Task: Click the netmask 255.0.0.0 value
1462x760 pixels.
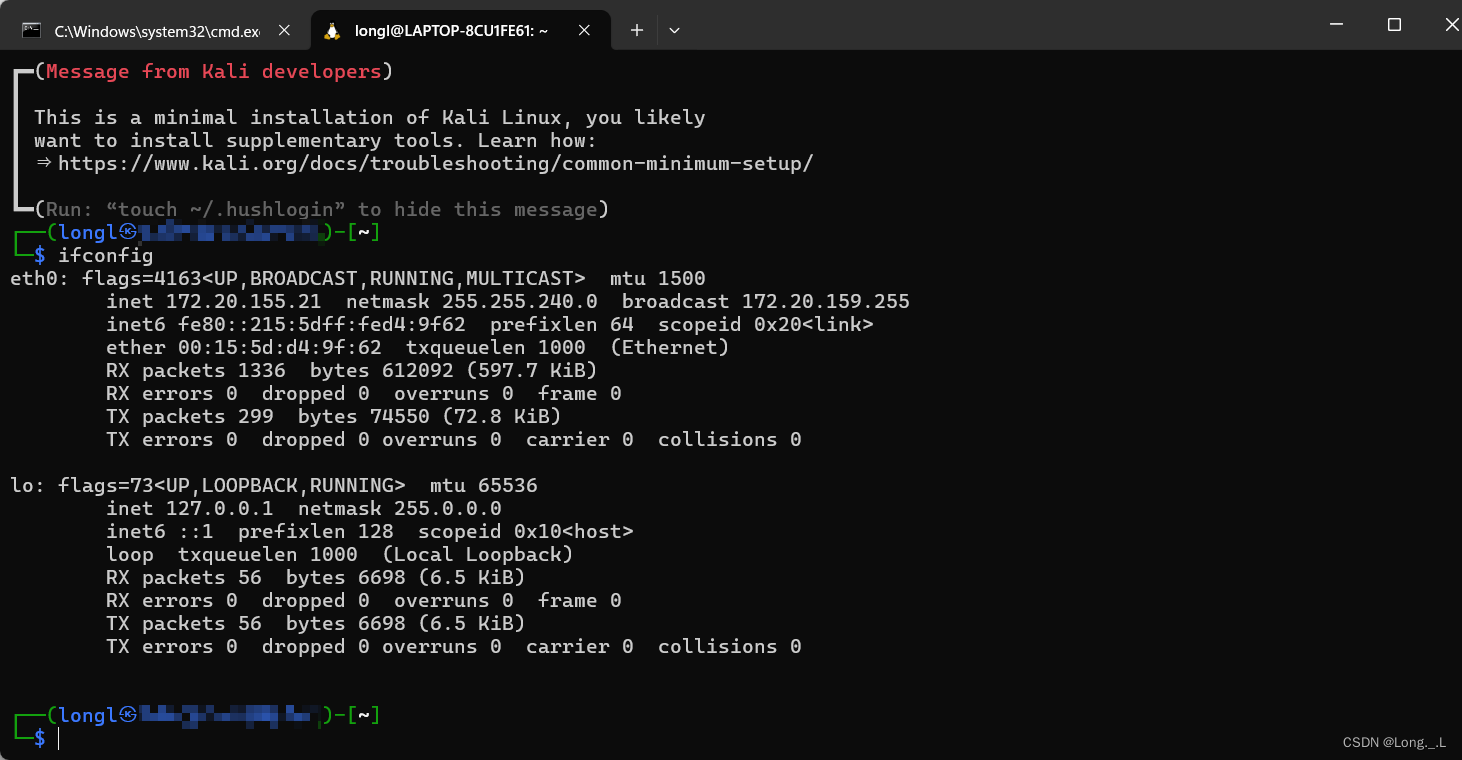Action: [447, 508]
